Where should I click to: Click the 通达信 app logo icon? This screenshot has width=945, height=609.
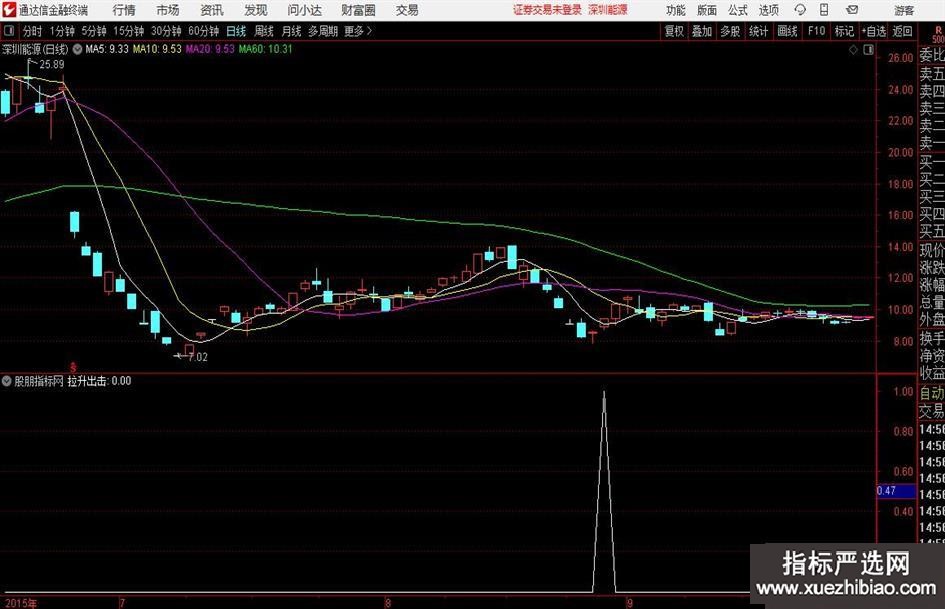(9, 10)
